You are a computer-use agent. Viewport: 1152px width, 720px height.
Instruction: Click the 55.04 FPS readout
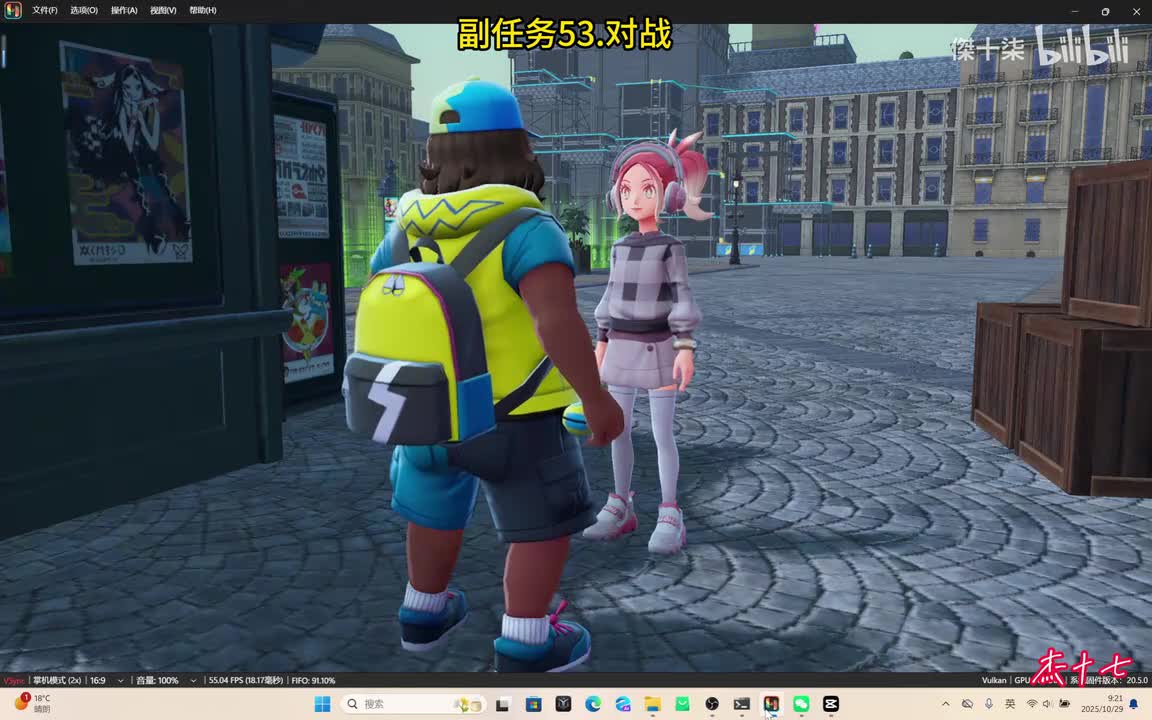pos(245,680)
